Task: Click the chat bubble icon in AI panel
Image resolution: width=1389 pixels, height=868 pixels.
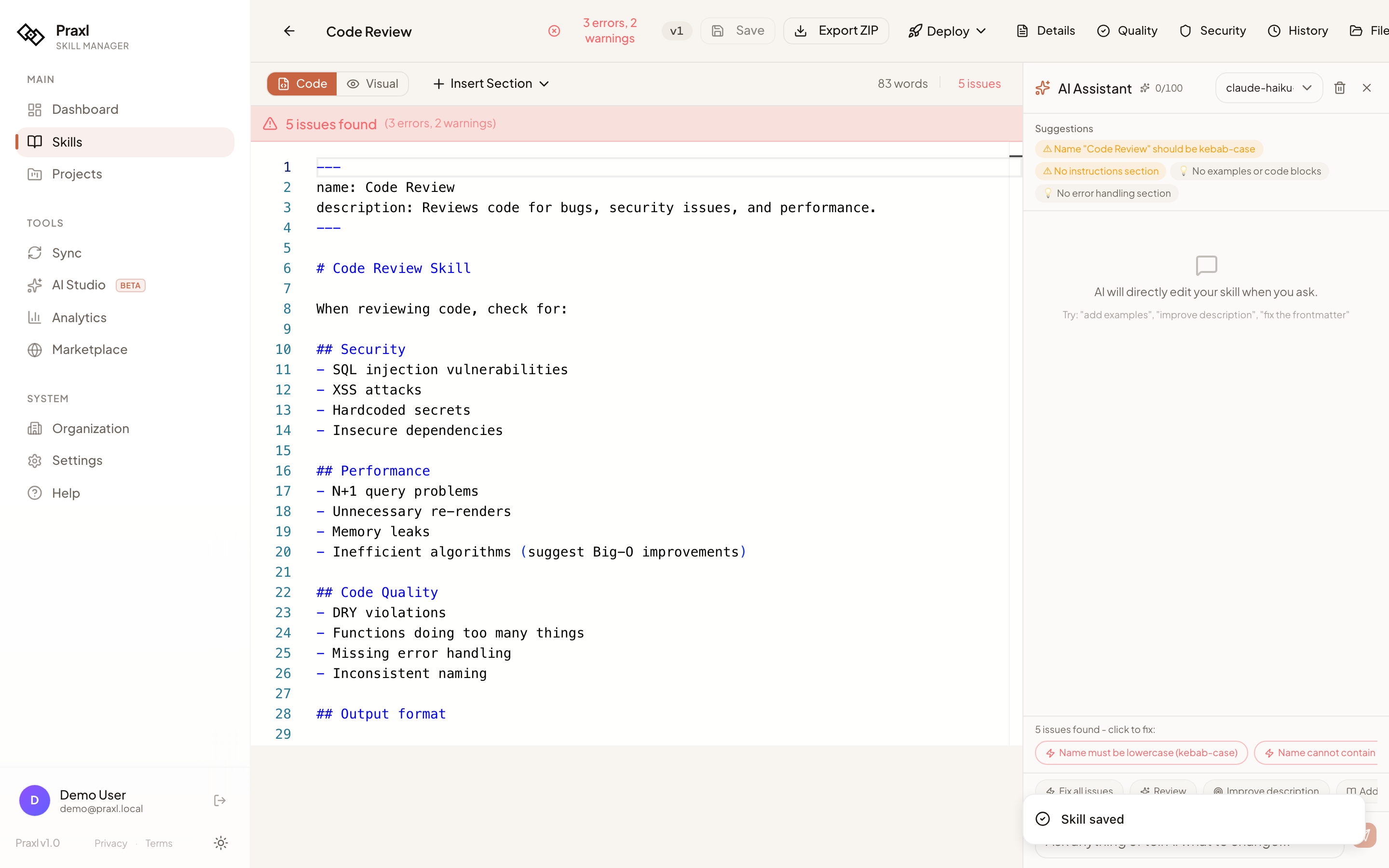Action: pos(1206,266)
